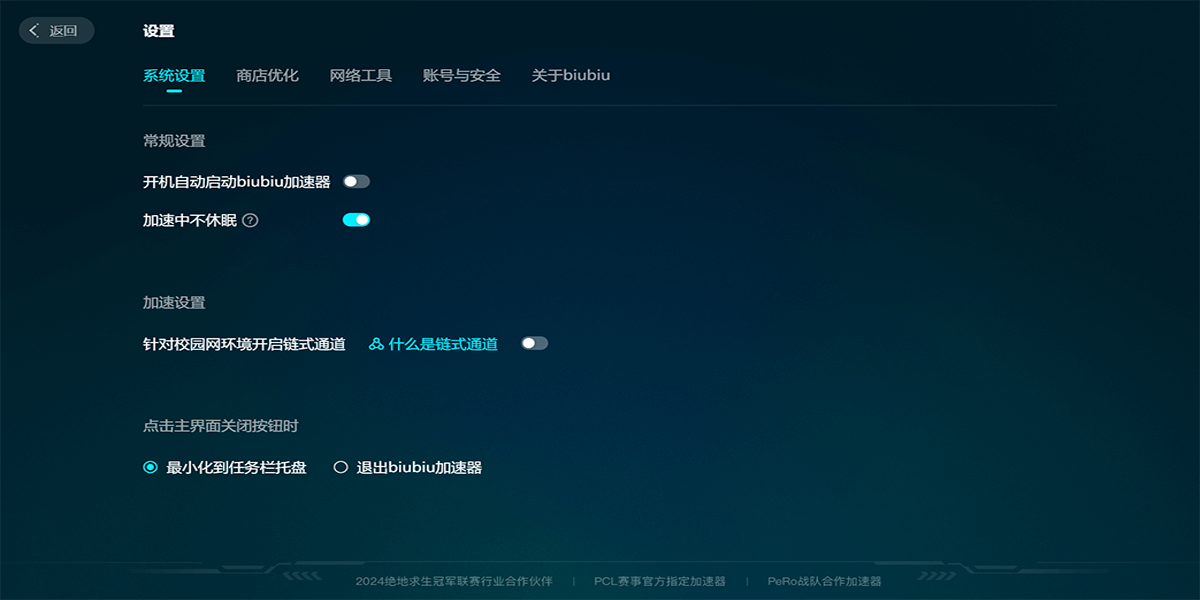
Task: Switch to the 商店优化 tab
Action: [x=266, y=74]
